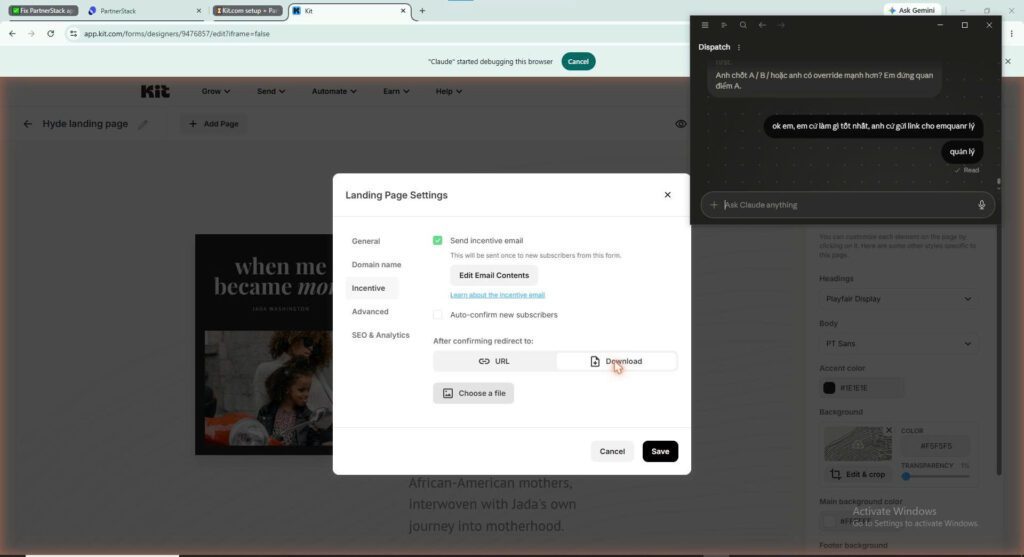Screen dimensions: 1024x557
Task: Click the microphone icon in Dispatch
Action: click(981, 205)
